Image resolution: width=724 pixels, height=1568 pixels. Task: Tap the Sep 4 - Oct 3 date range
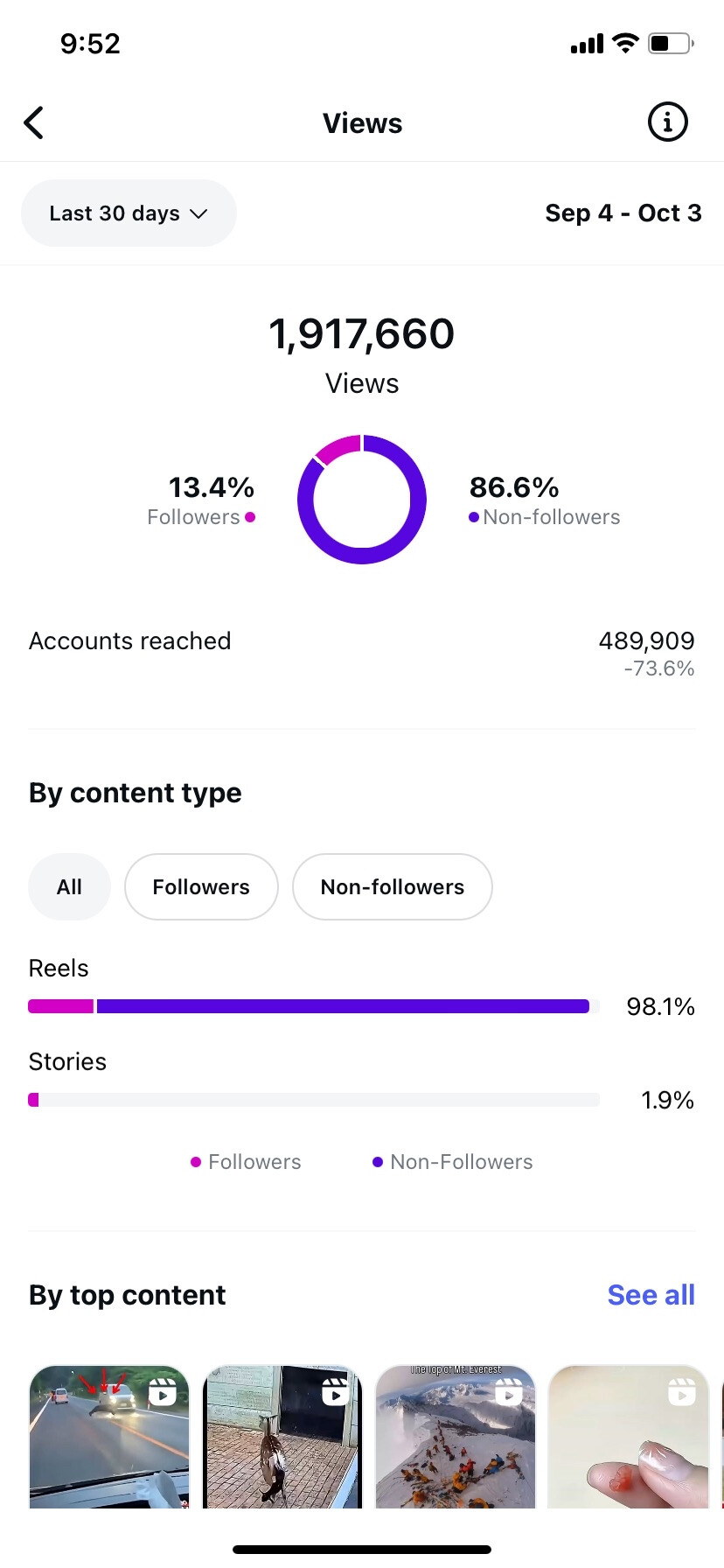point(623,213)
